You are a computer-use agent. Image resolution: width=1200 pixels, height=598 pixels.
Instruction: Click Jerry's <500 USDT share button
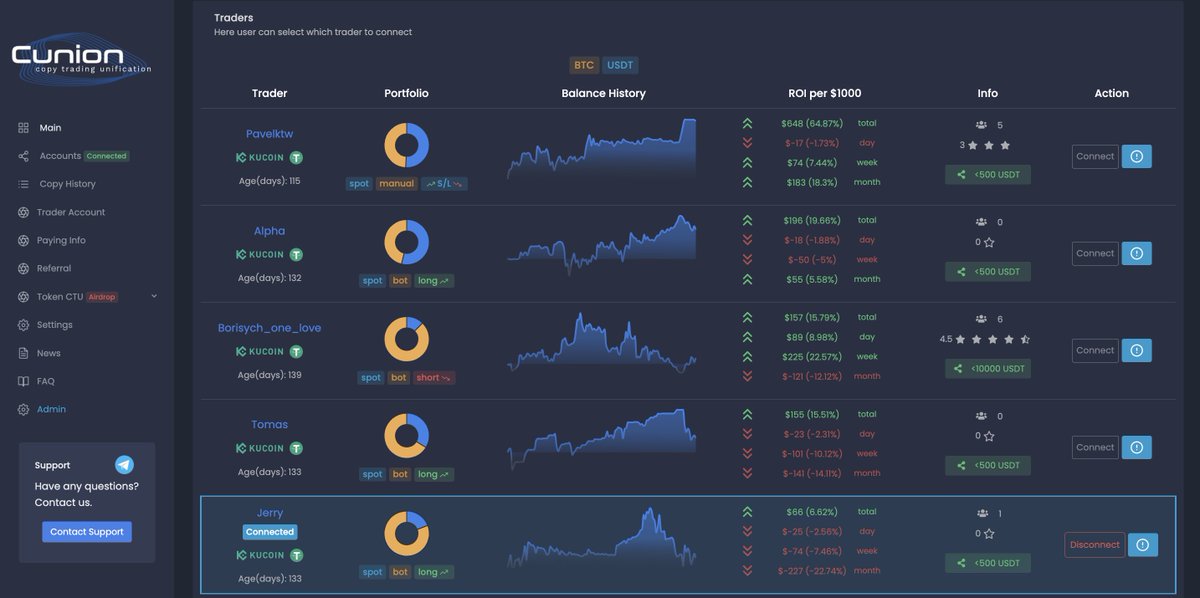coord(988,563)
